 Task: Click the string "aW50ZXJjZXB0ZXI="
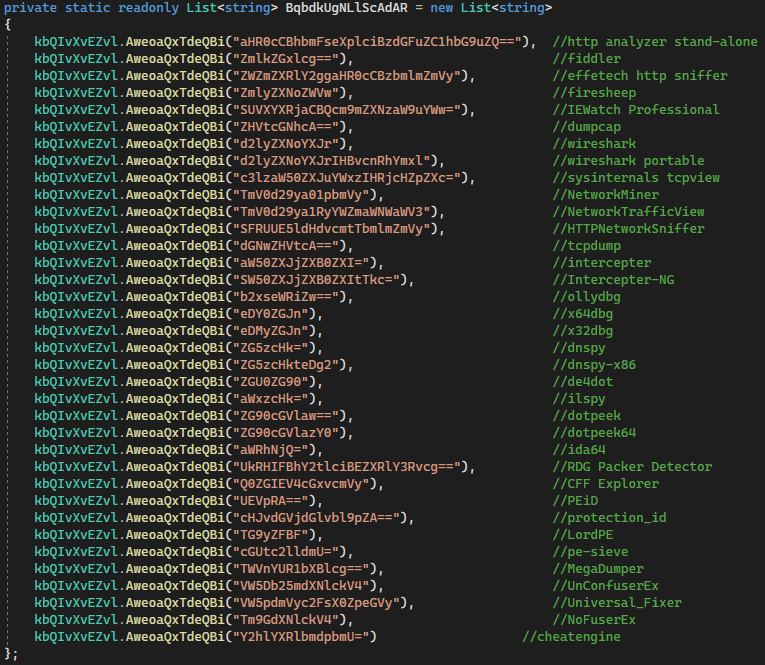(x=301, y=263)
